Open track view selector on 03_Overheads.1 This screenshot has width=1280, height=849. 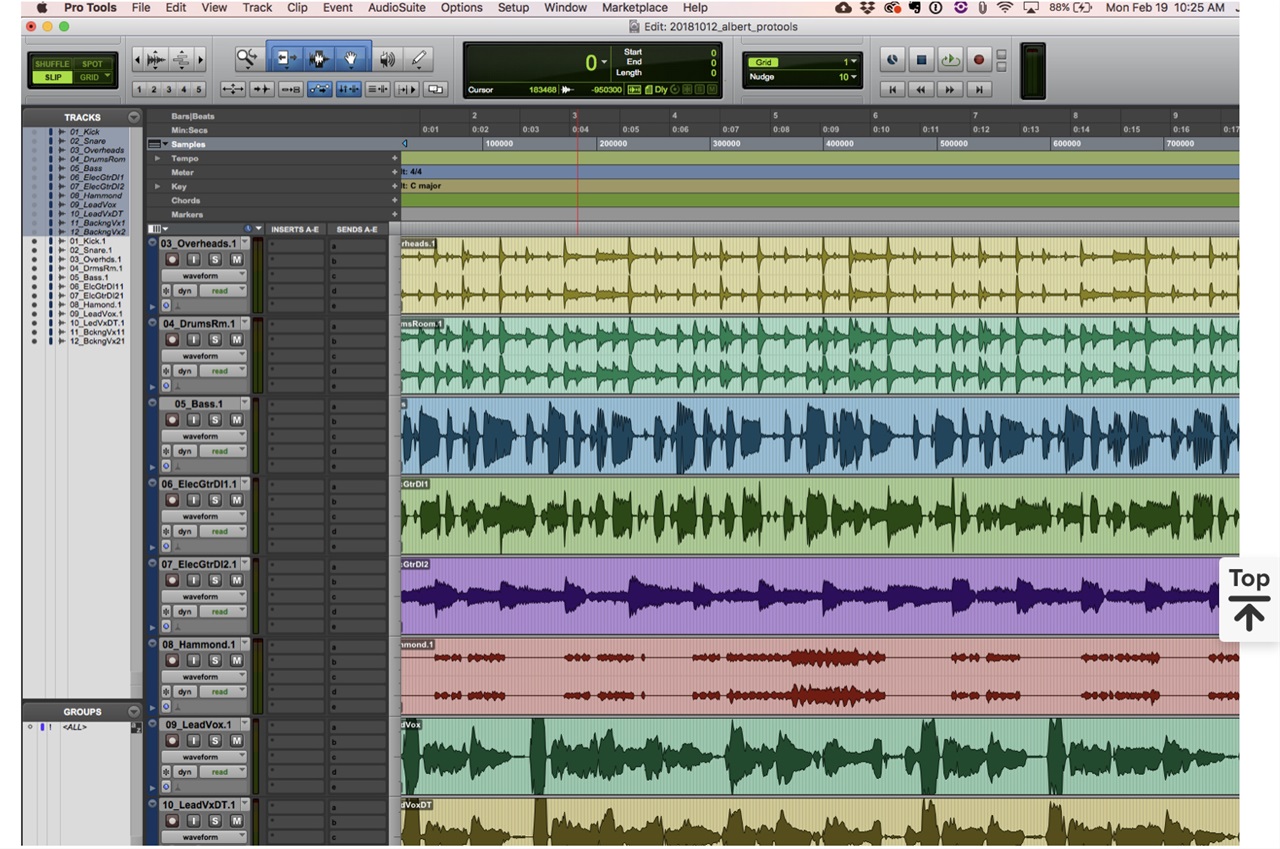click(x=204, y=275)
